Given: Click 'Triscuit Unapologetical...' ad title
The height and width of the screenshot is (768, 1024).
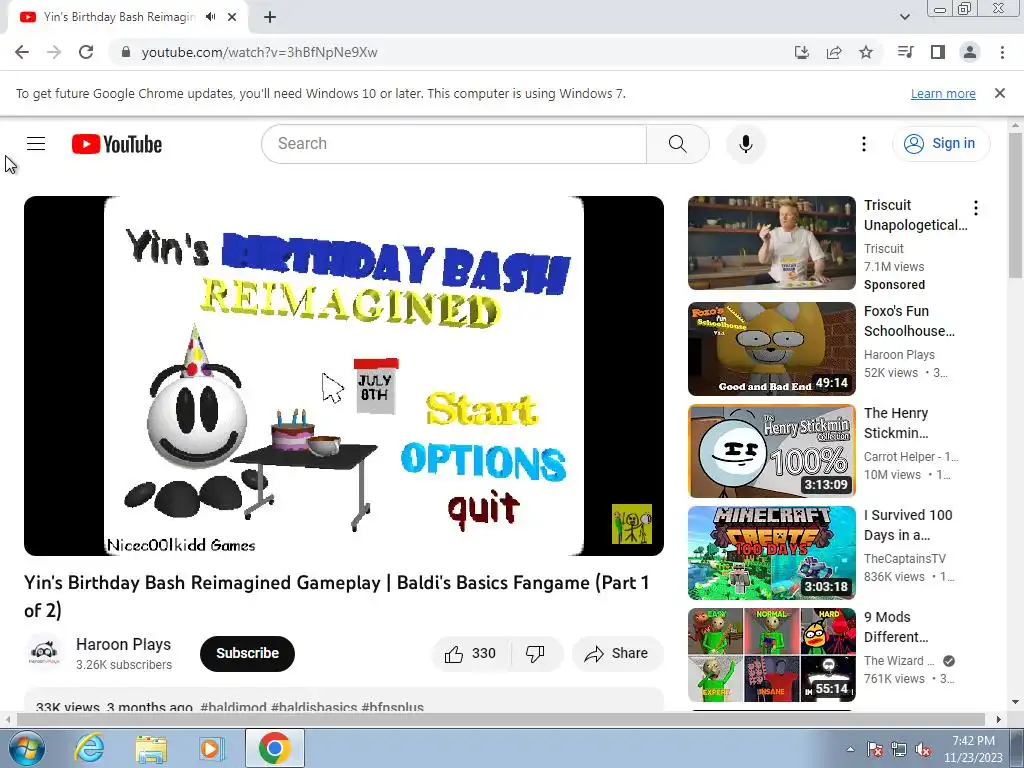Looking at the screenshot, I should [x=916, y=215].
